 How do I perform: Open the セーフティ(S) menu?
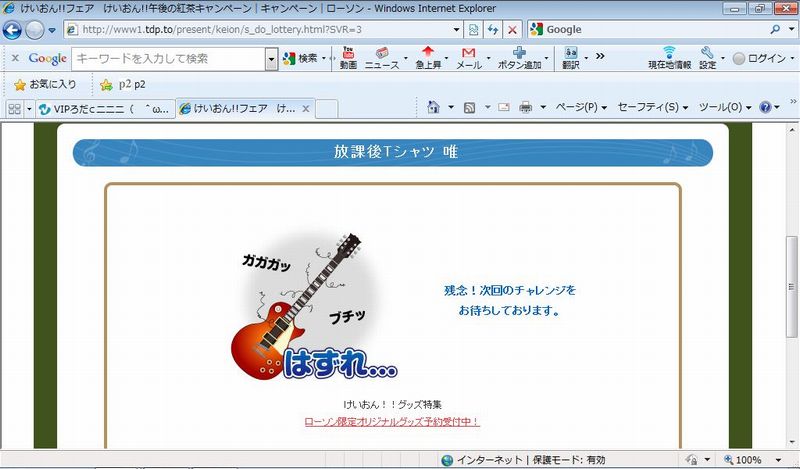tap(653, 107)
